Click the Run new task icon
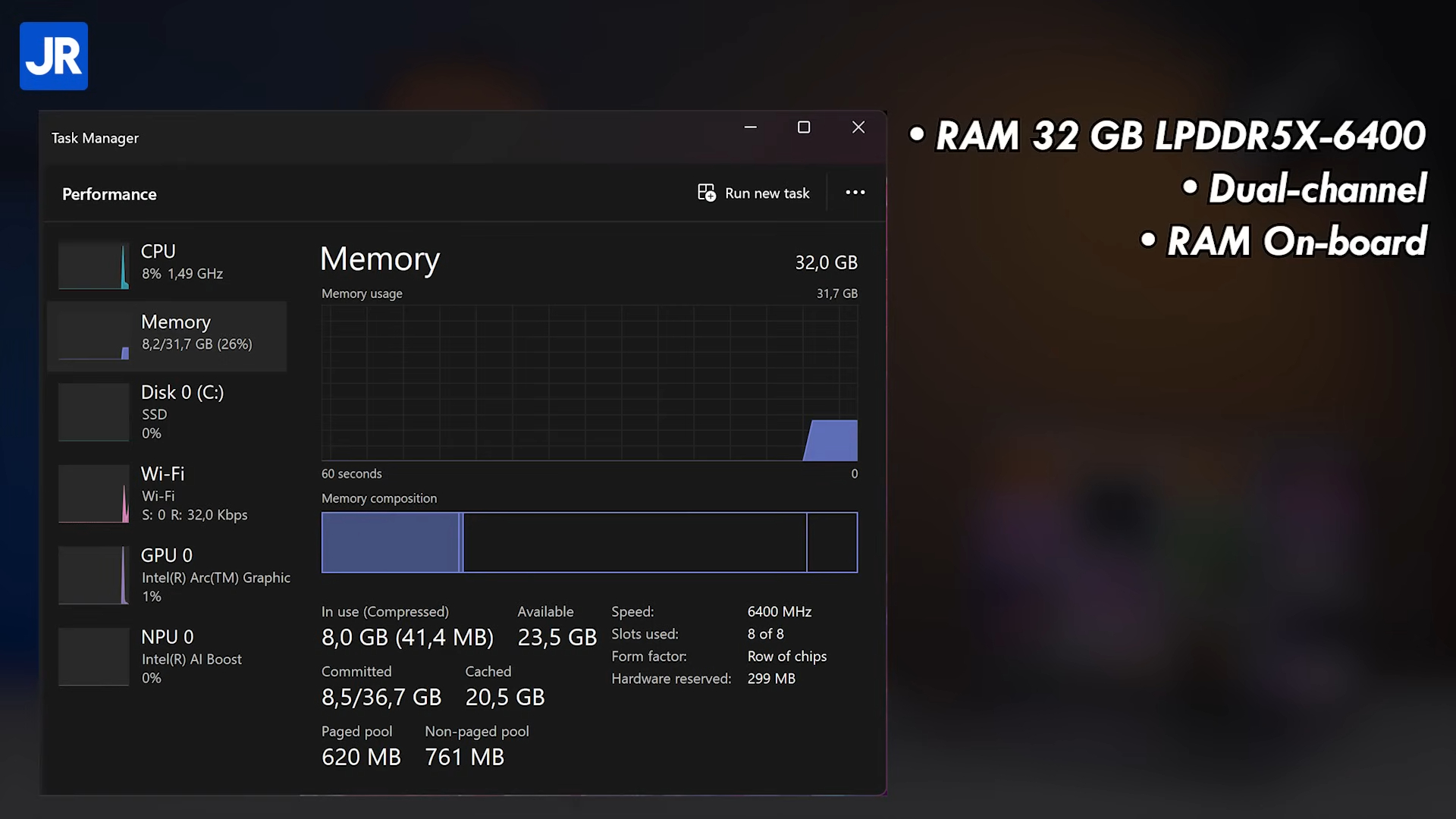Viewport: 1456px width, 819px height. click(x=706, y=193)
